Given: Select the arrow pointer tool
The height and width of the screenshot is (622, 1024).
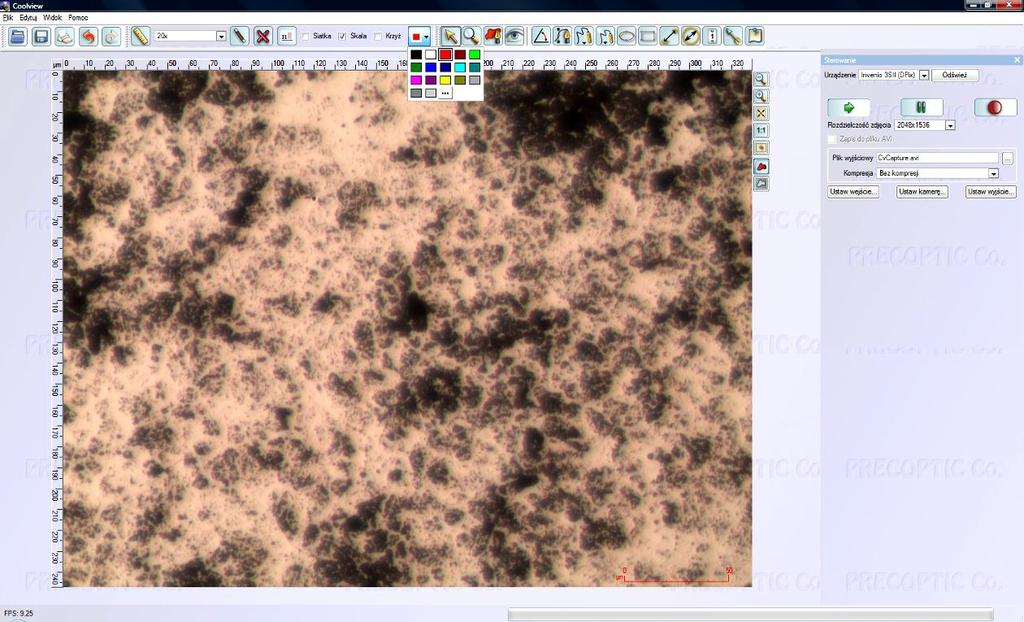Looking at the screenshot, I should [x=450, y=36].
